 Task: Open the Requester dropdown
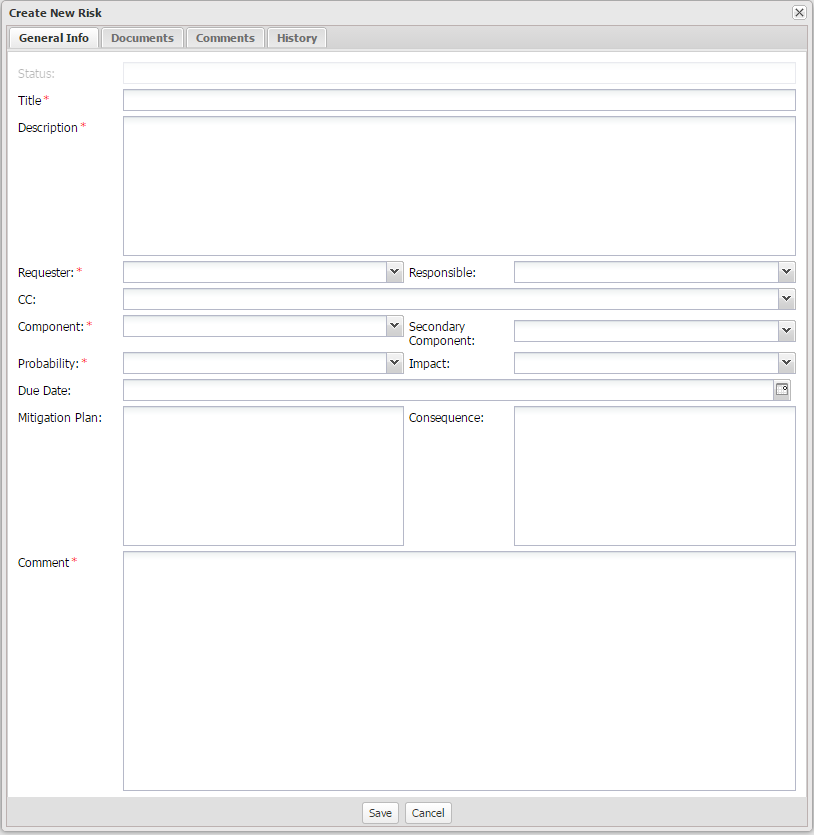(x=394, y=271)
